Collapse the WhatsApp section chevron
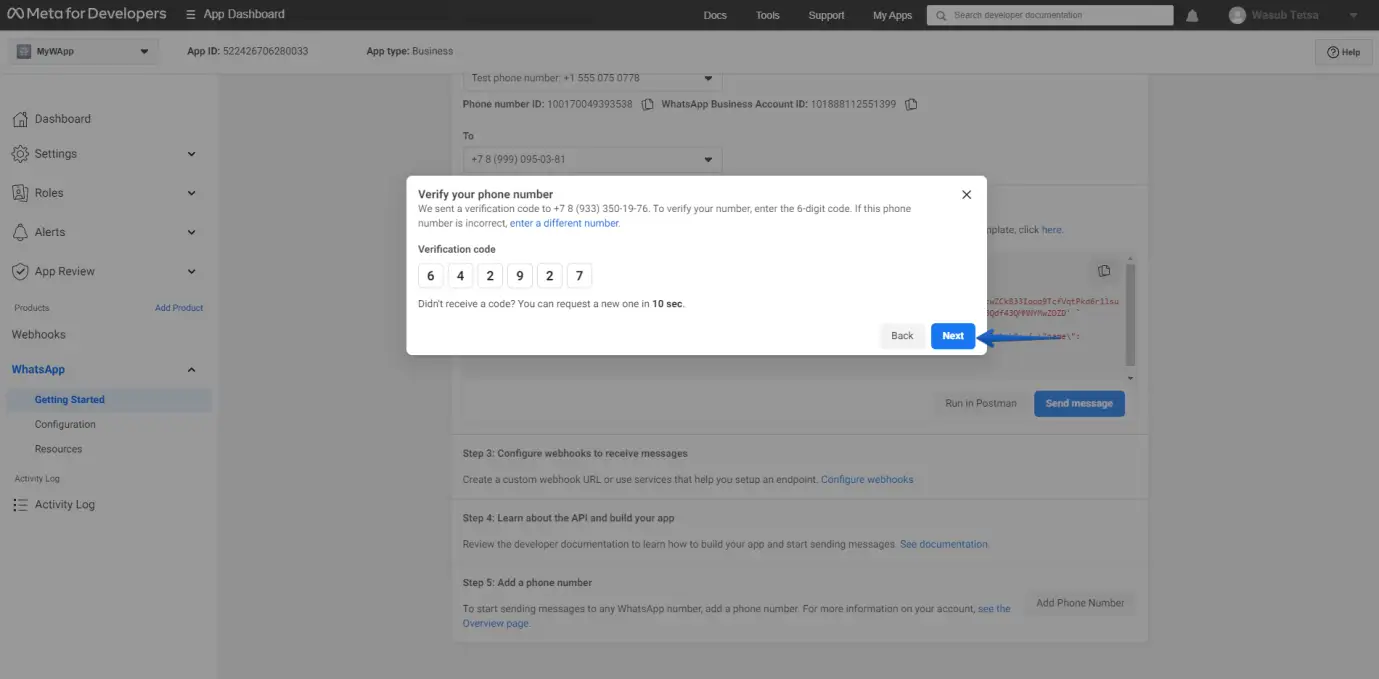1379x679 pixels. point(192,370)
